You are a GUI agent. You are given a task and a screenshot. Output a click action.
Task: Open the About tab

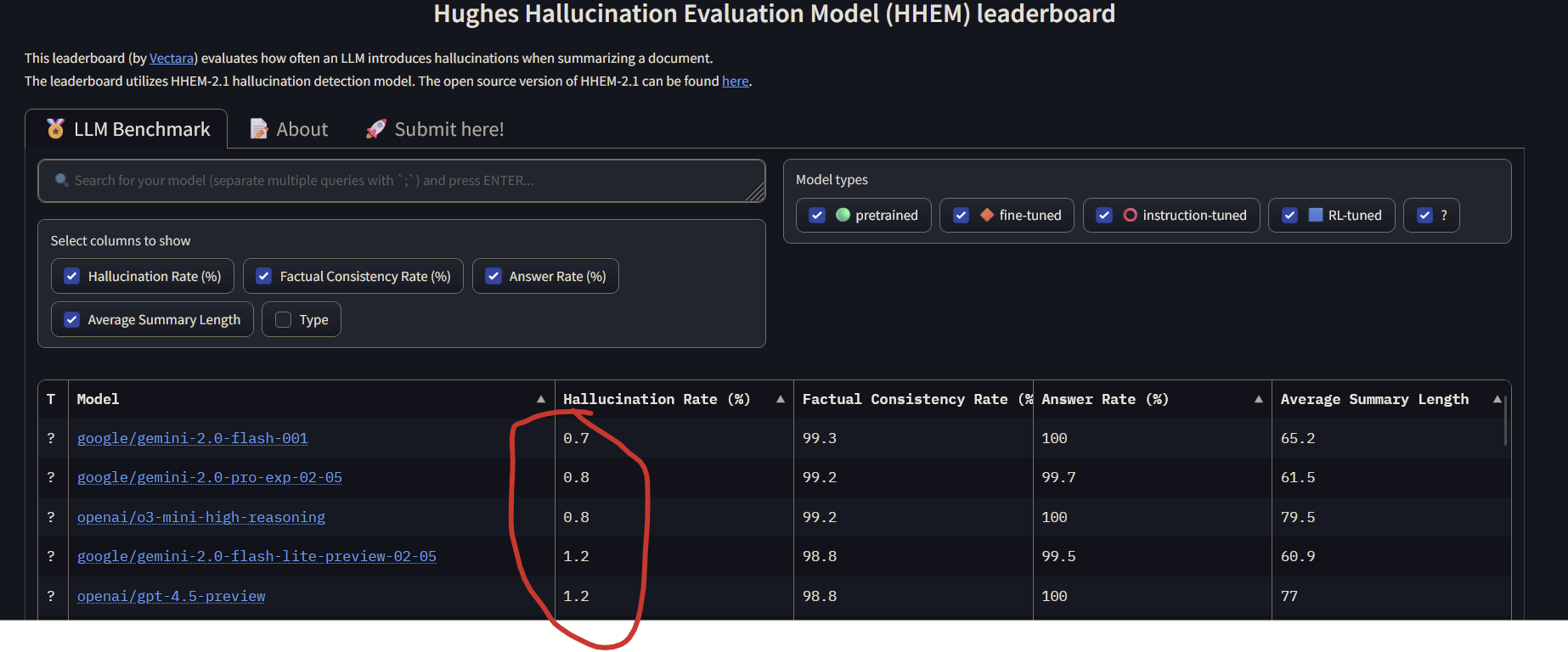(289, 129)
